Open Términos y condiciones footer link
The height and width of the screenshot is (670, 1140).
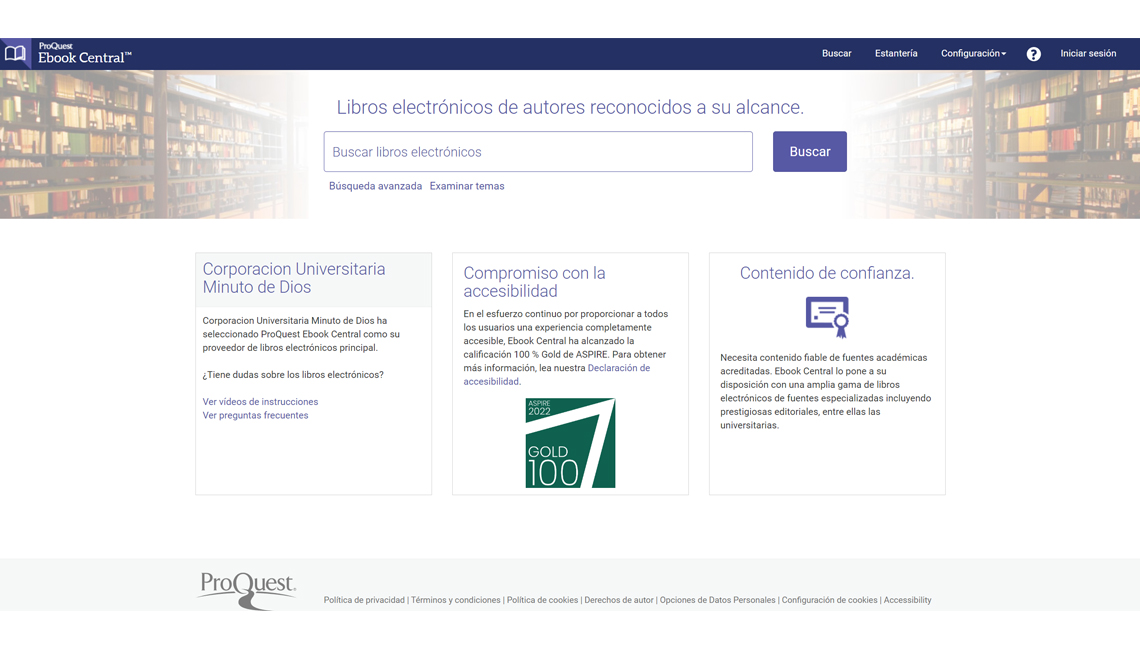[x=456, y=600]
